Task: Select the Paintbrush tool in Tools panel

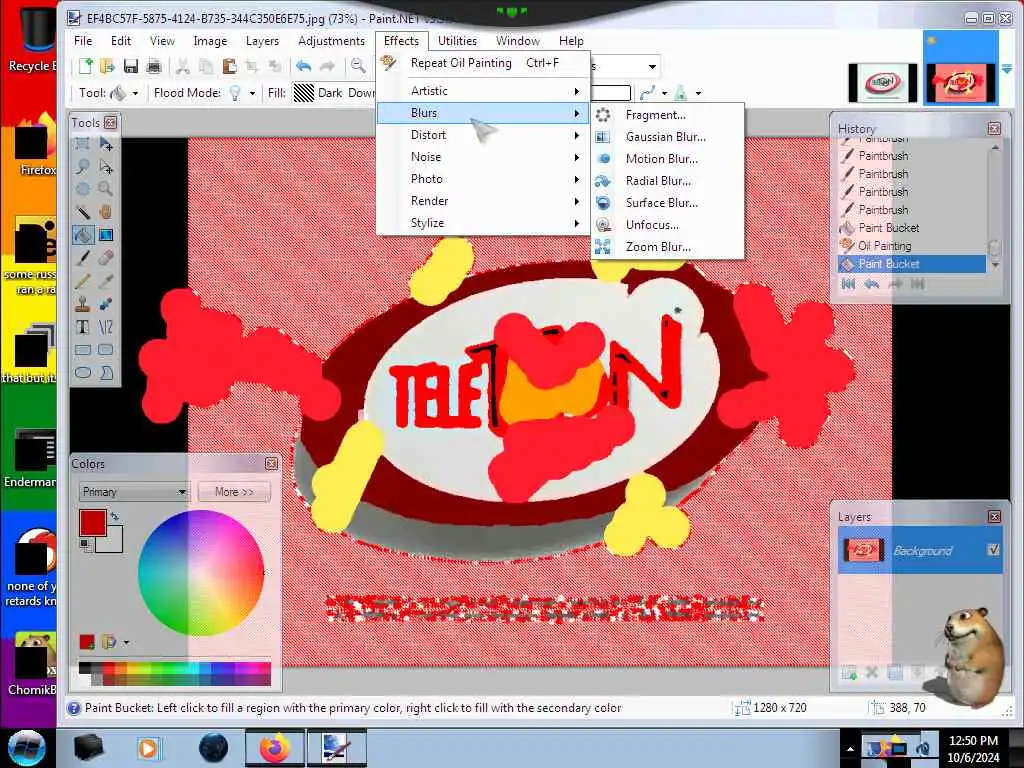Action: pyautogui.click(x=83, y=258)
